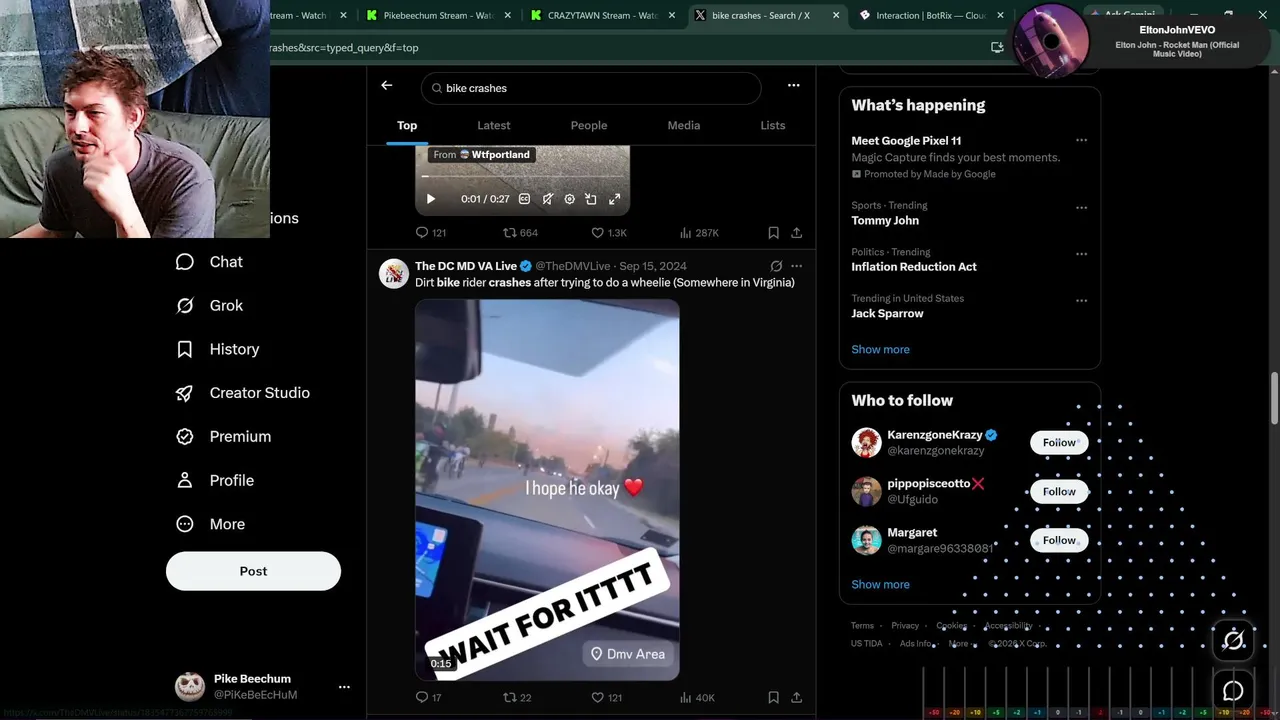Bookmark the post with 287K views

click(x=773, y=233)
